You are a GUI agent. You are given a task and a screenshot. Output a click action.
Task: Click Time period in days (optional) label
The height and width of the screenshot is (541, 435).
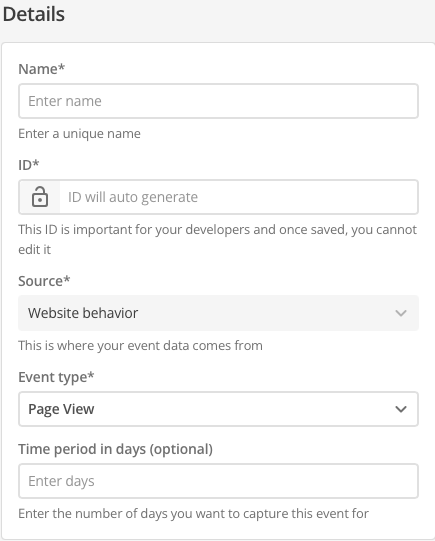116,449
